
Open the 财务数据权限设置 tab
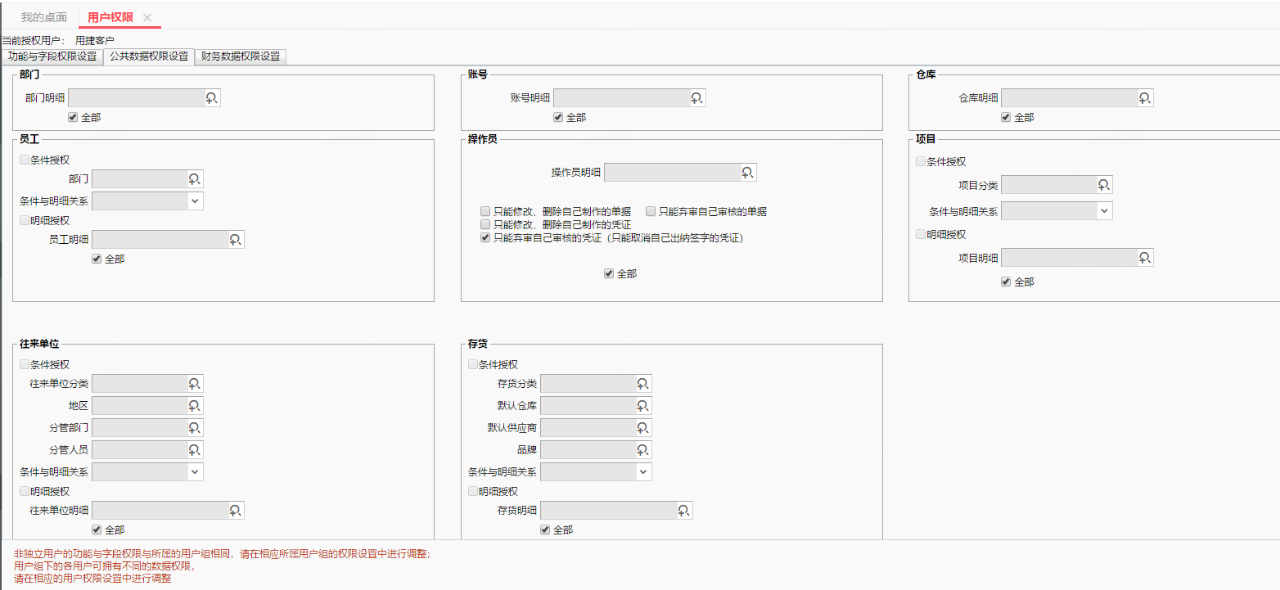[x=240, y=57]
